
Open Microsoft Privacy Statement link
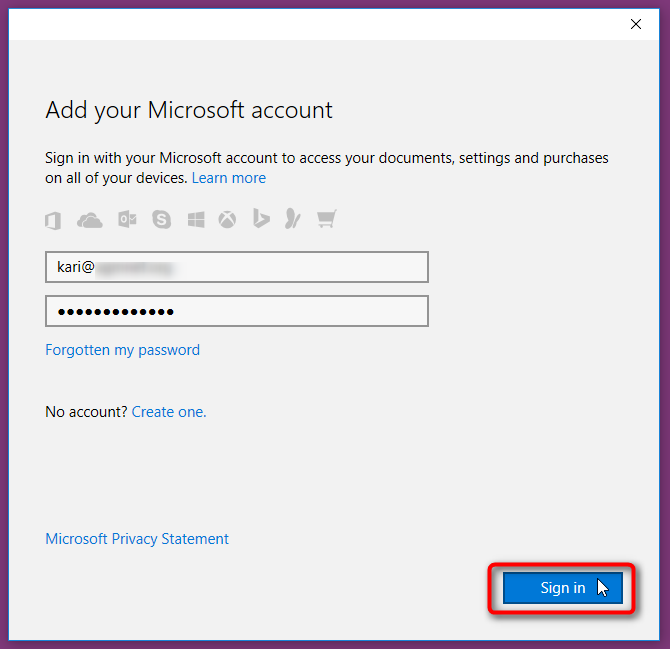(x=137, y=539)
